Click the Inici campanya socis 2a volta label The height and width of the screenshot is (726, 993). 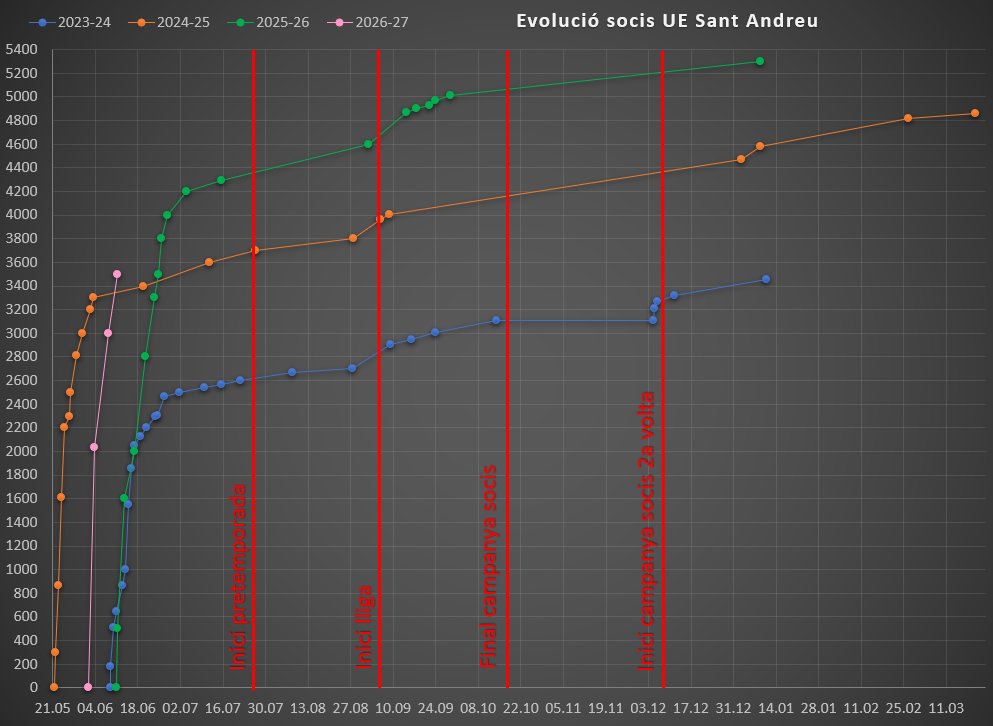645,531
